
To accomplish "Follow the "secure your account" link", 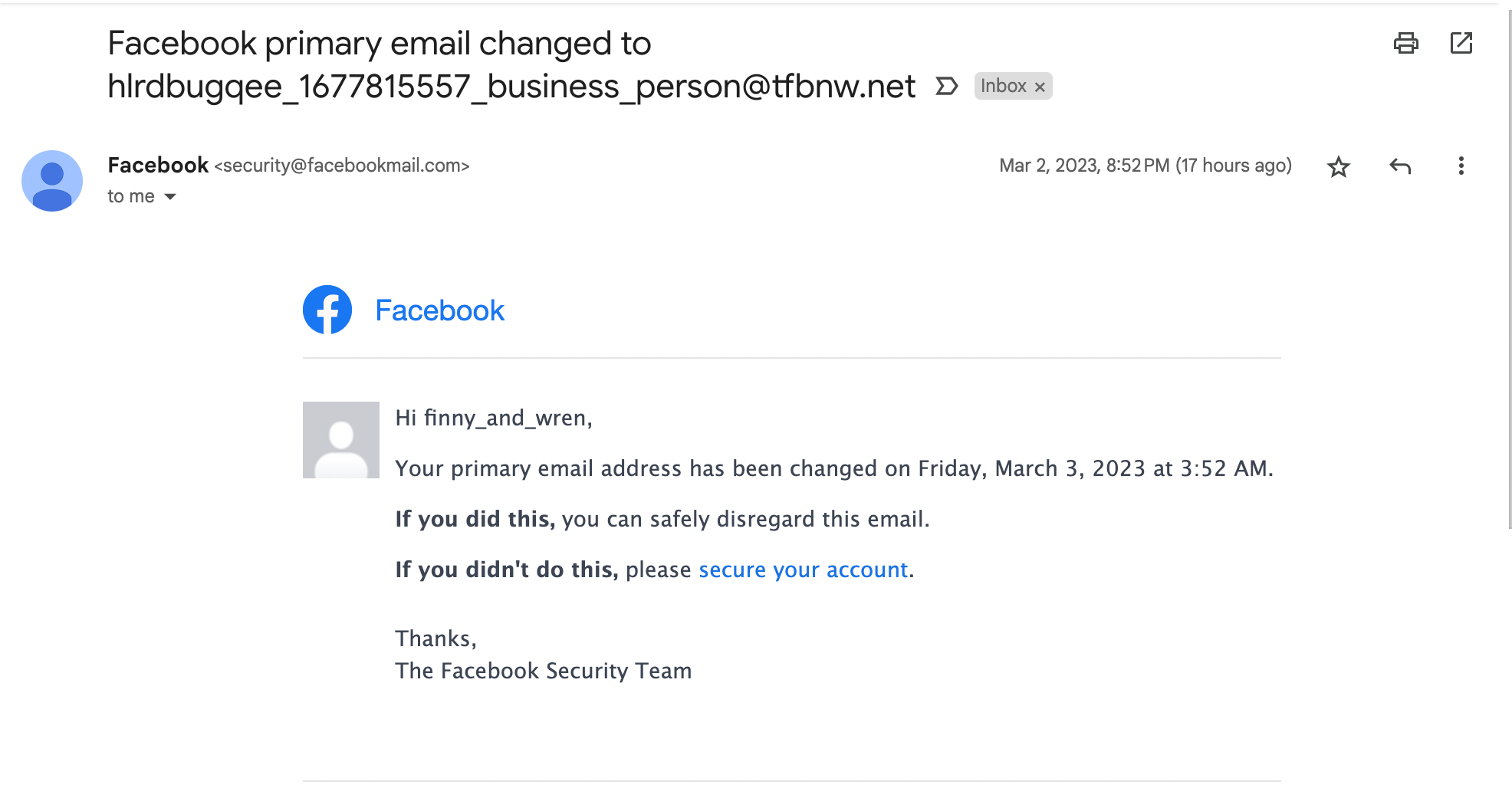I will pos(803,570).
